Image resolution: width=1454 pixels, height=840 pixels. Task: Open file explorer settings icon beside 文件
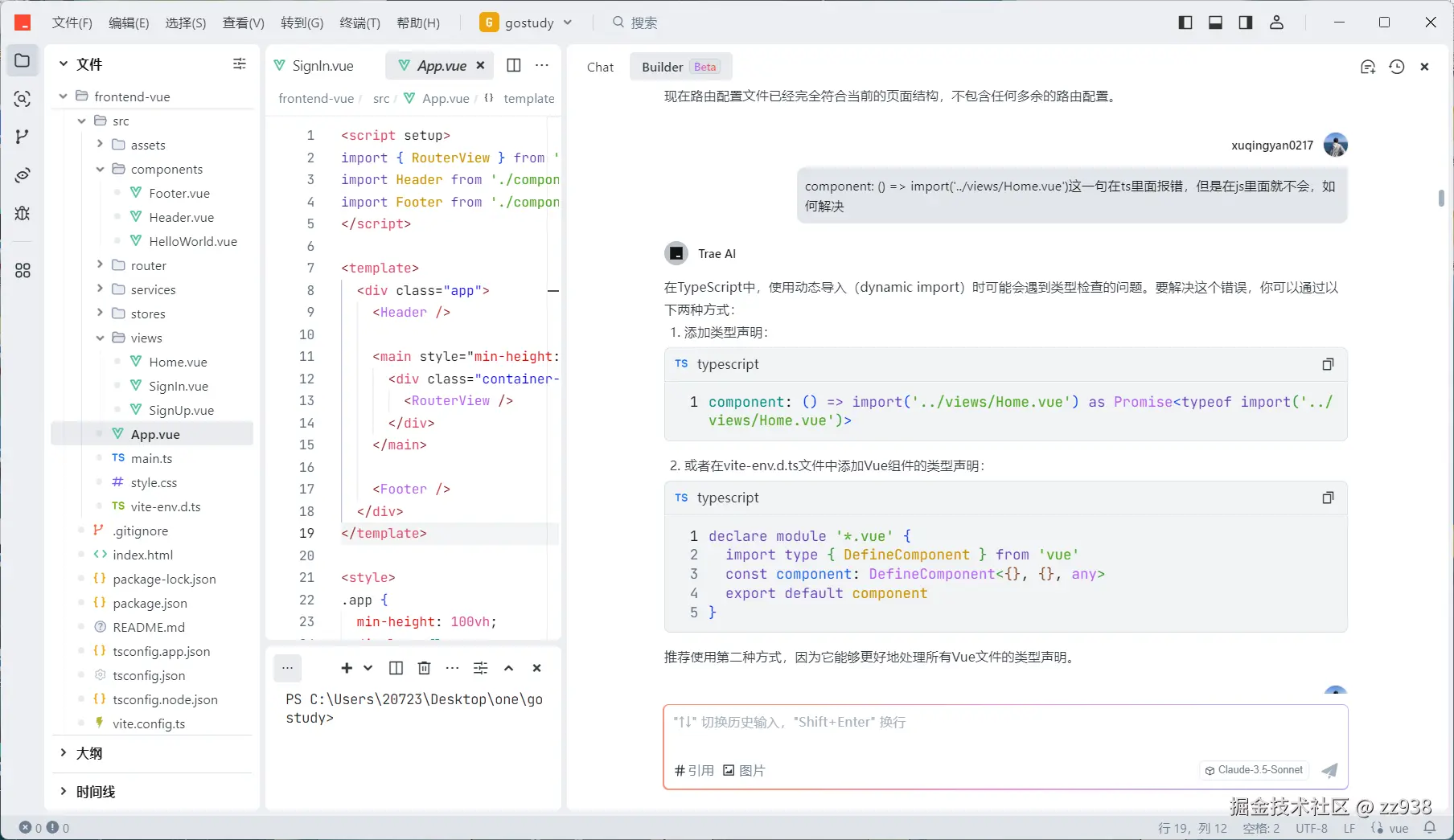240,64
